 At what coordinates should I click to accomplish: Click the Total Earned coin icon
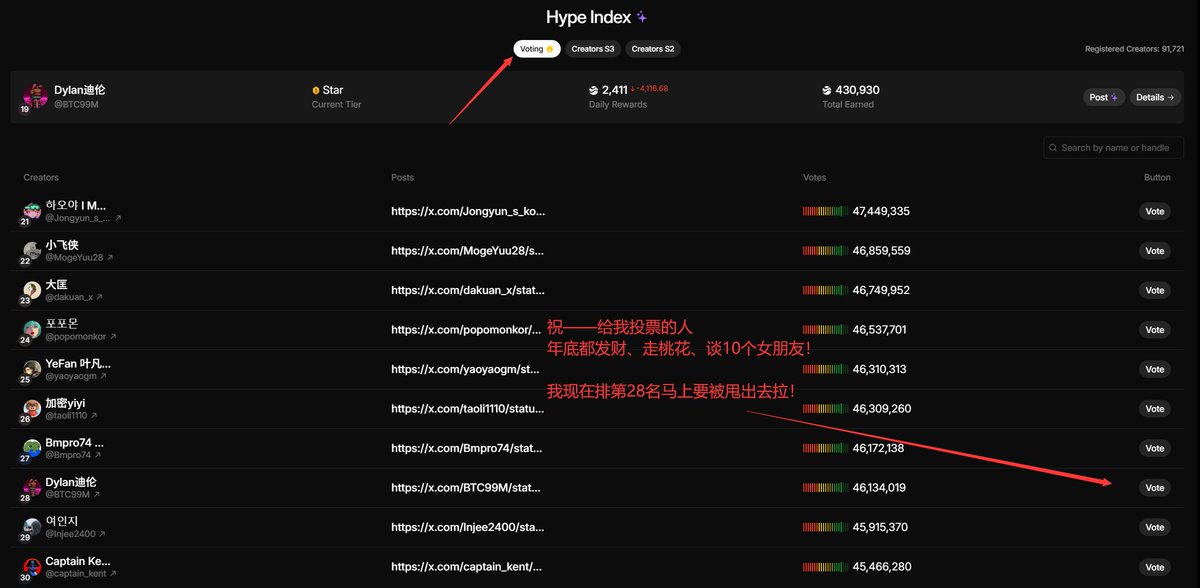827,90
